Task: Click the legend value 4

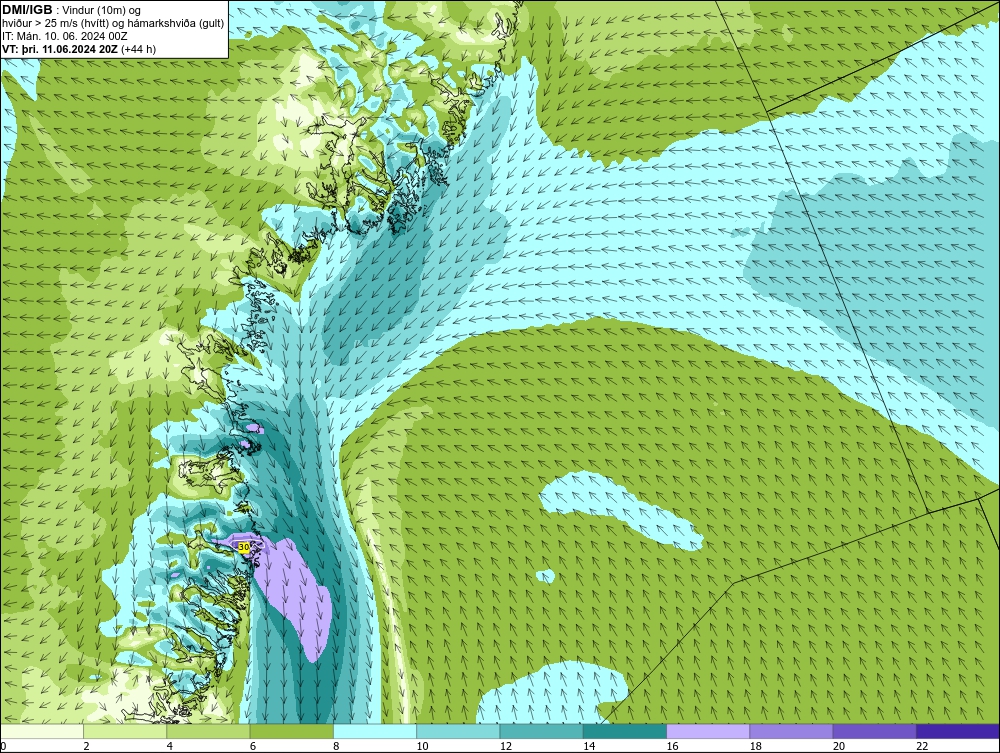Action: point(170,746)
